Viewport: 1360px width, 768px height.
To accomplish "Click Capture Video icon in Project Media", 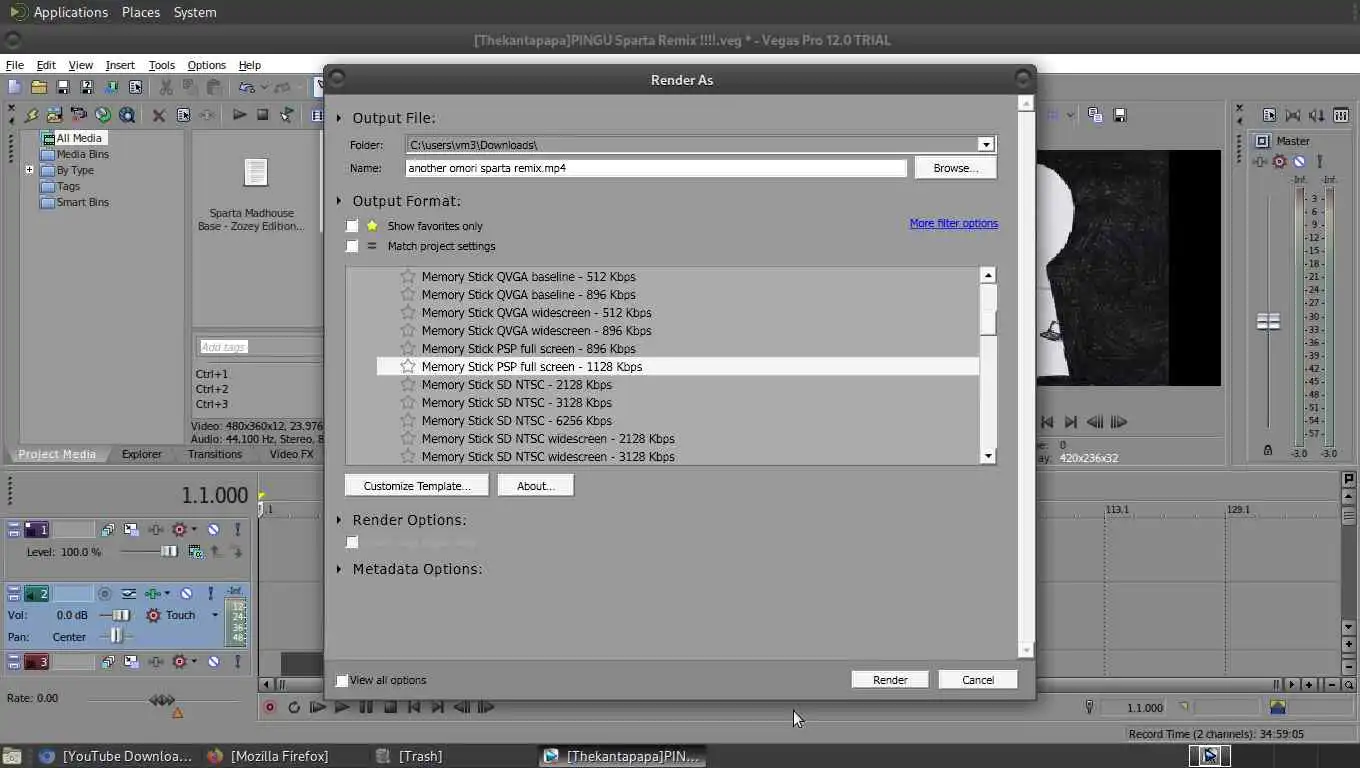I will click(x=54, y=115).
